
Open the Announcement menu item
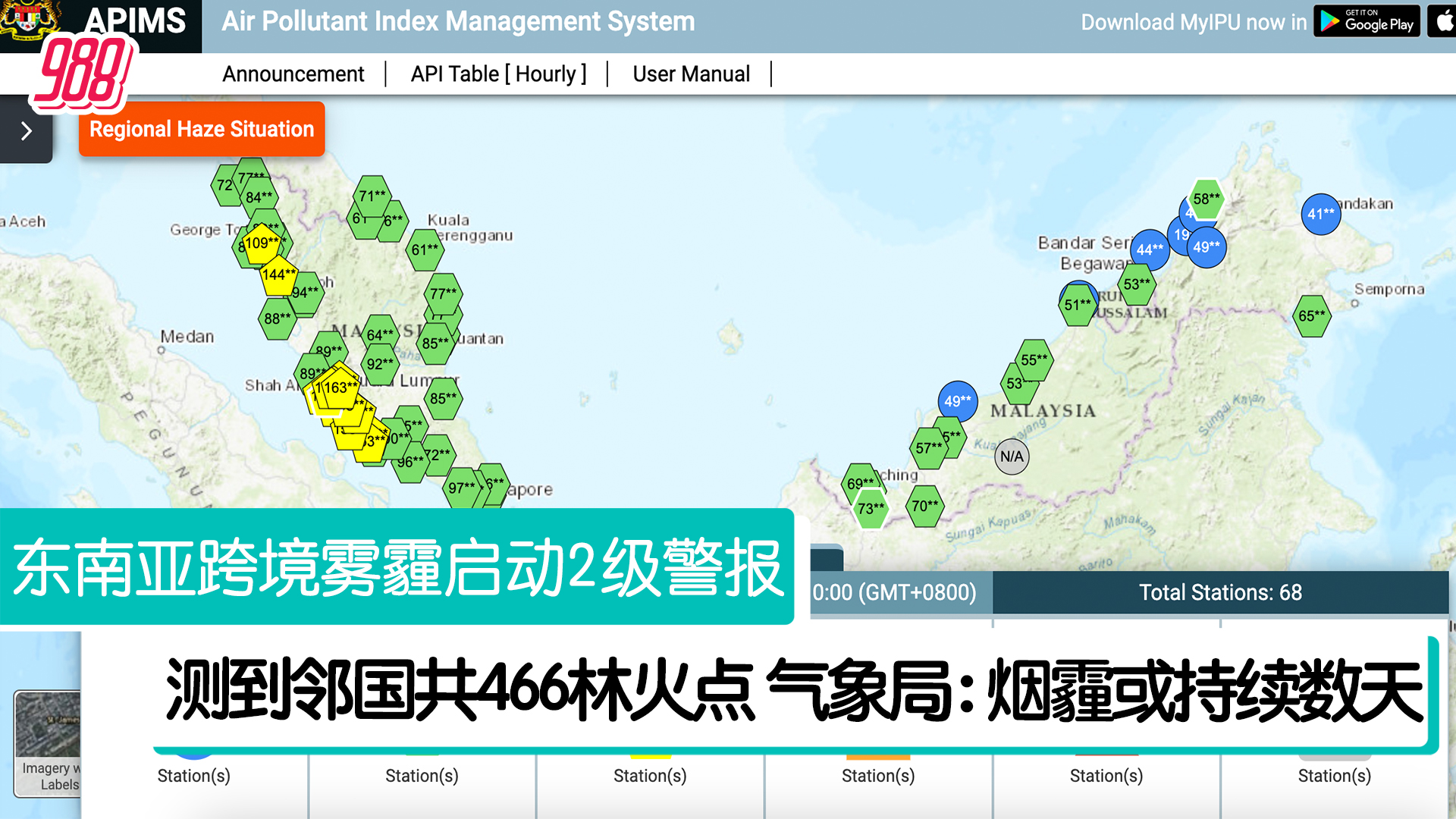tap(293, 74)
